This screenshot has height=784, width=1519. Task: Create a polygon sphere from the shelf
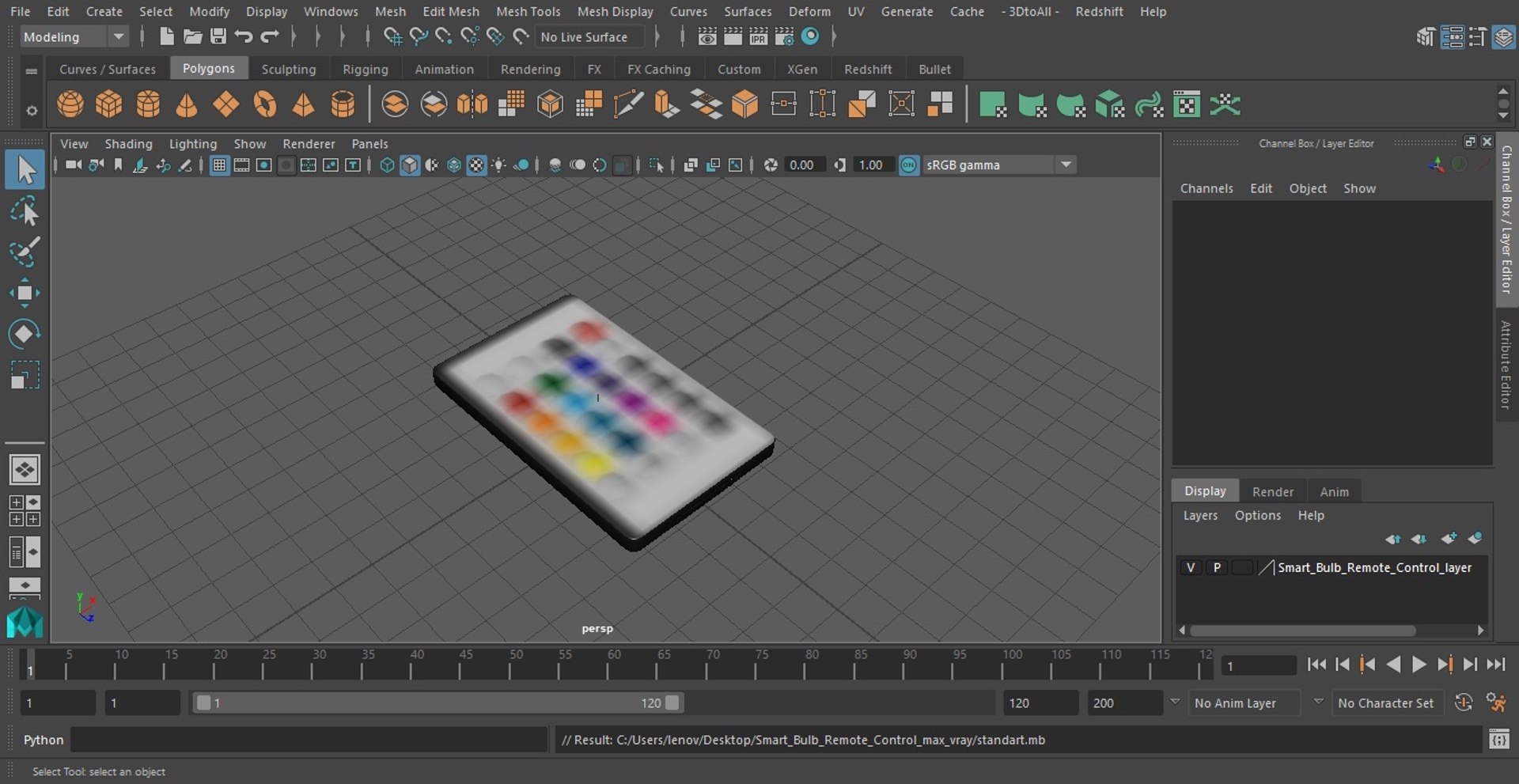[x=70, y=104]
